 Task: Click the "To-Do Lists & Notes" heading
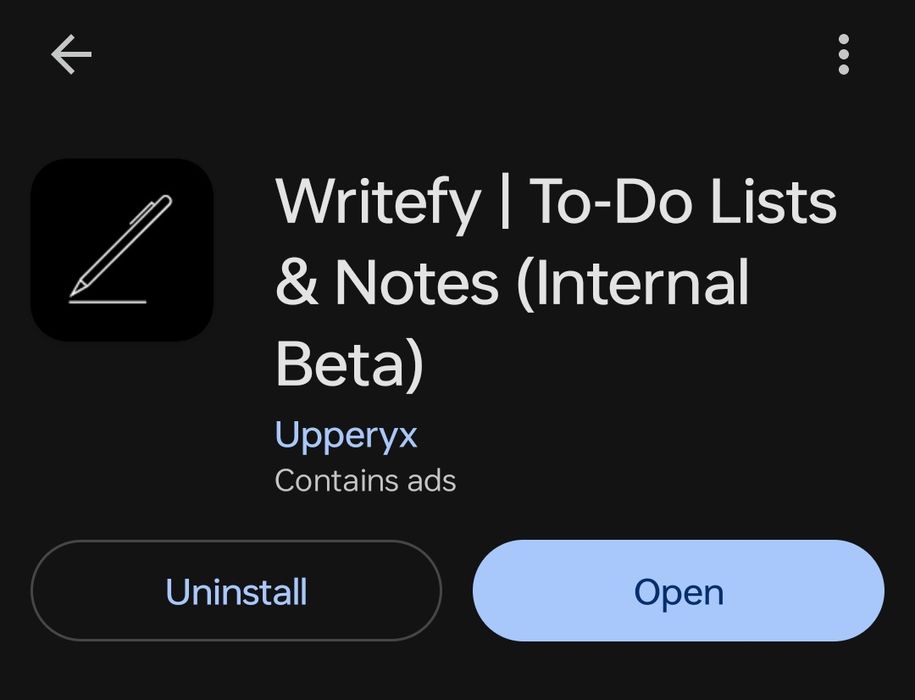(555, 243)
